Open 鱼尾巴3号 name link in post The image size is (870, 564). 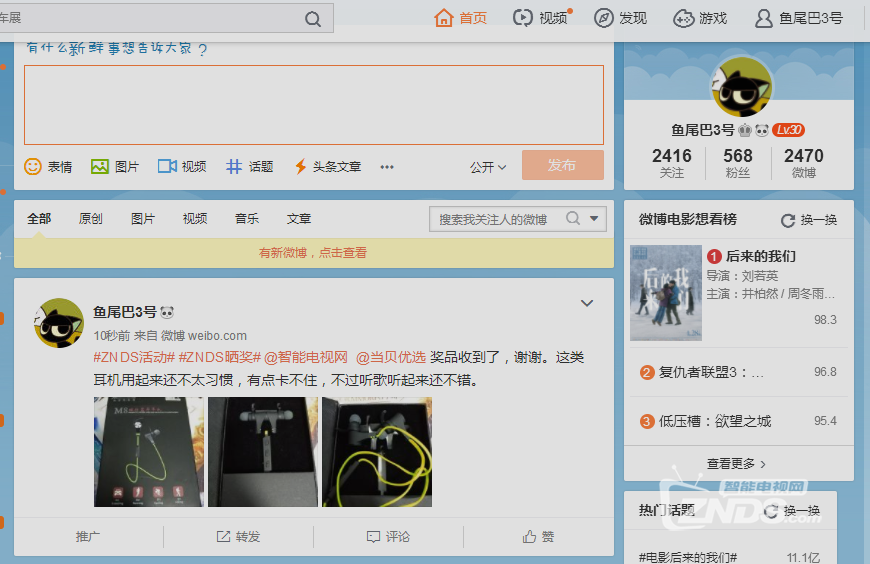125,312
